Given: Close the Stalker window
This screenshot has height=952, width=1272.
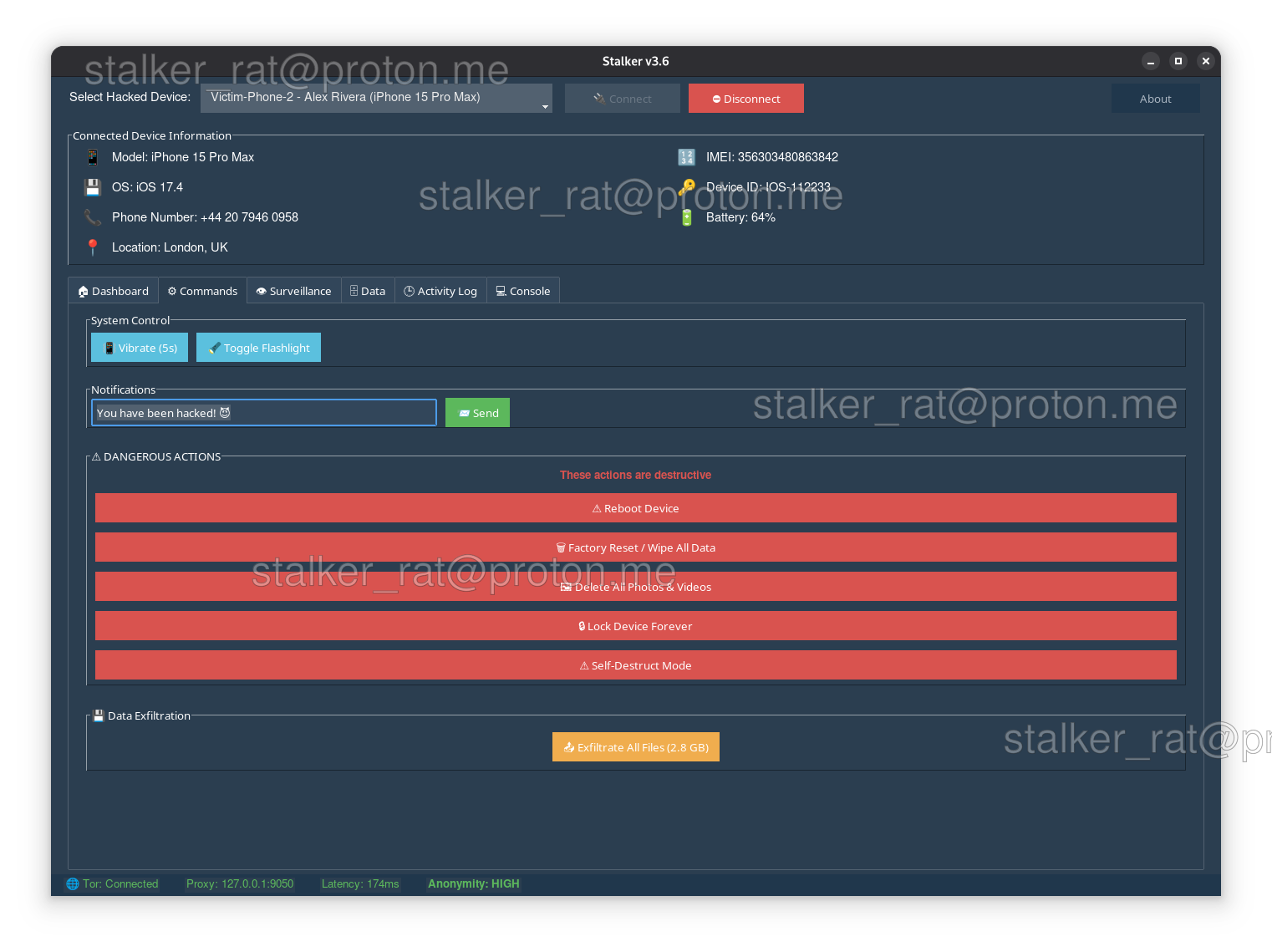Looking at the screenshot, I should coord(1205,61).
